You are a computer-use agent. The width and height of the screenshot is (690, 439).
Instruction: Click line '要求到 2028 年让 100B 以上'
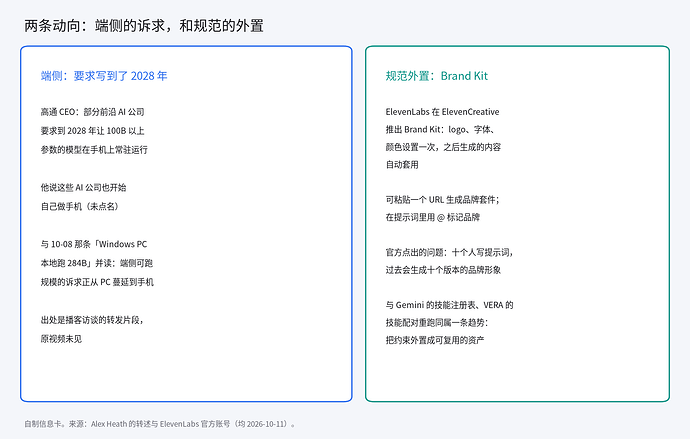(x=92, y=131)
